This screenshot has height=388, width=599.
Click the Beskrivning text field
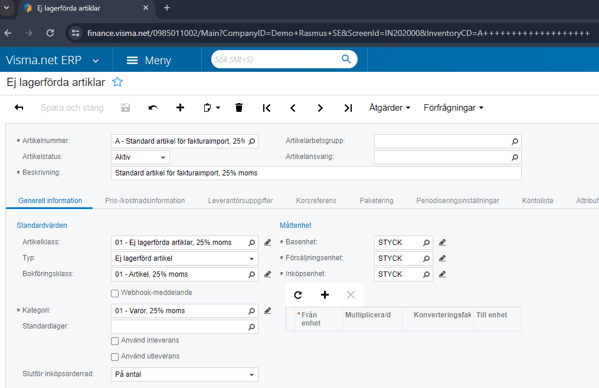click(x=316, y=173)
